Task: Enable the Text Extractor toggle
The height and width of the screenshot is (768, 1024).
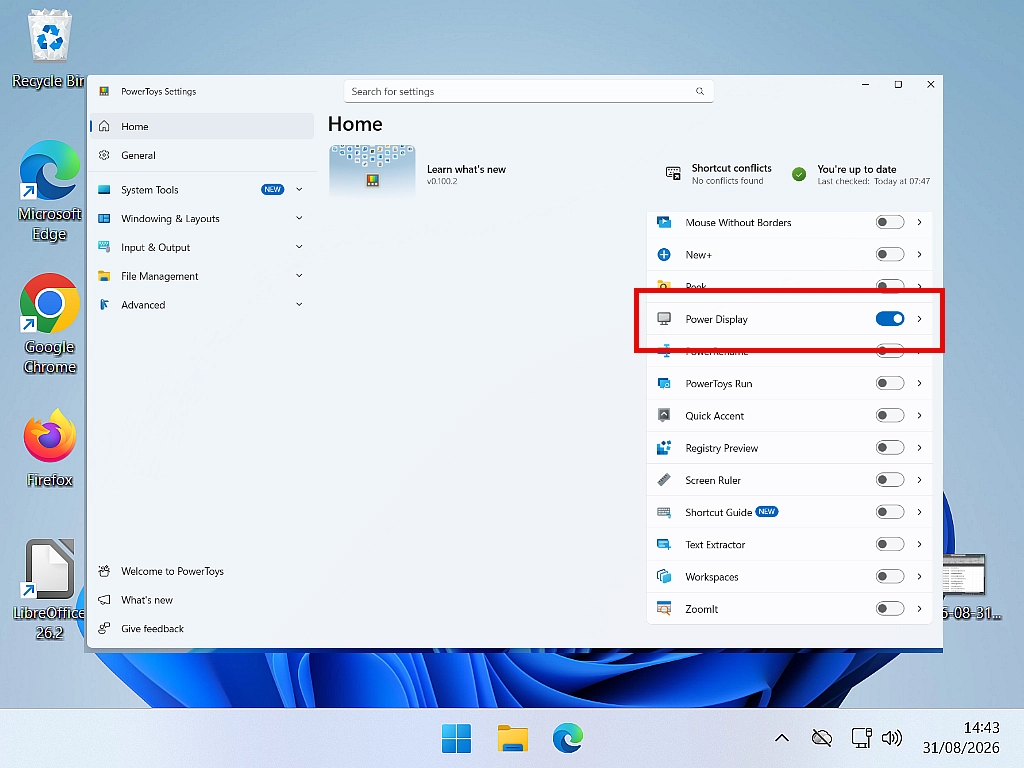Action: tap(889, 544)
